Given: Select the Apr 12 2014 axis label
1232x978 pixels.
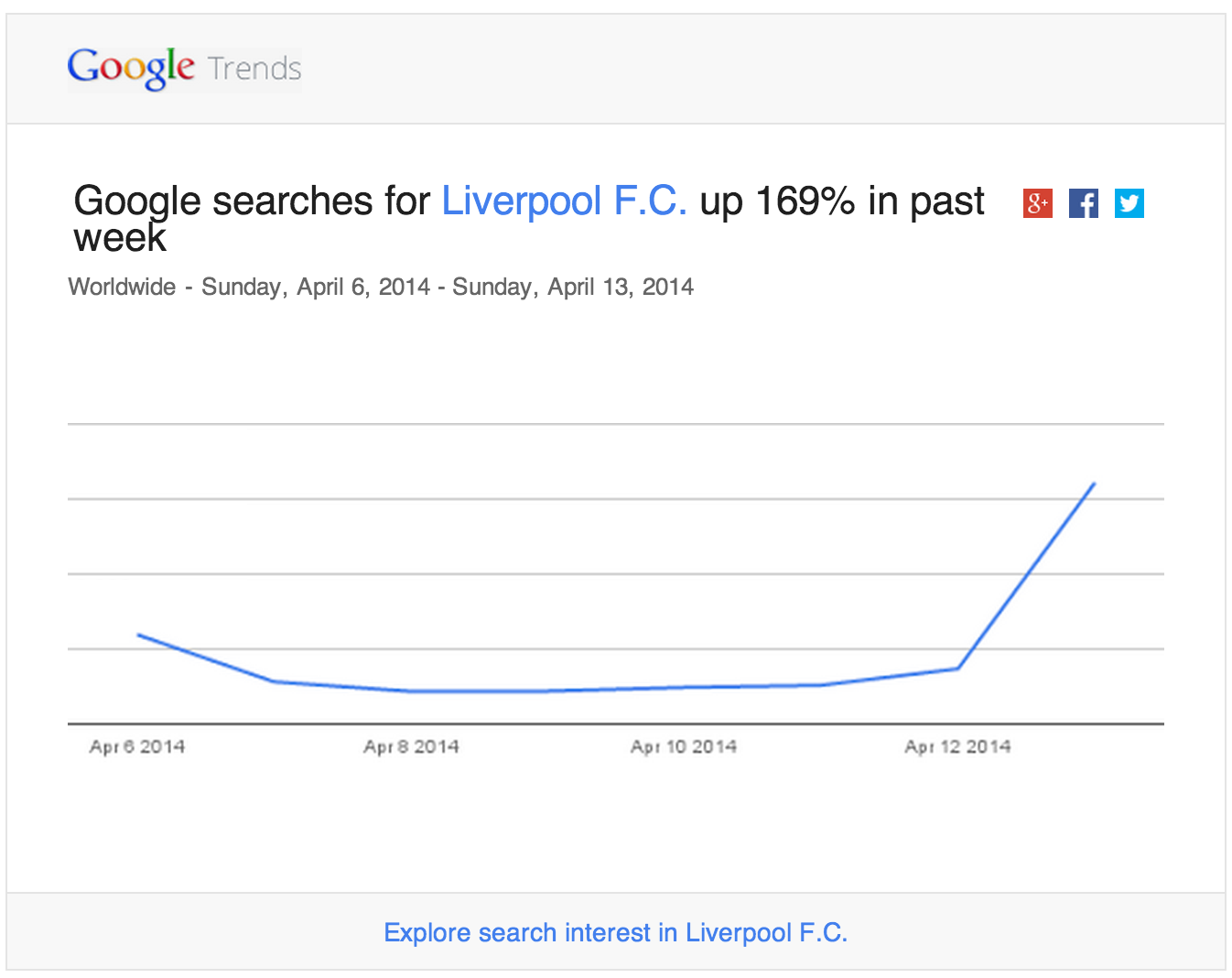Looking at the screenshot, I should 957,747.
